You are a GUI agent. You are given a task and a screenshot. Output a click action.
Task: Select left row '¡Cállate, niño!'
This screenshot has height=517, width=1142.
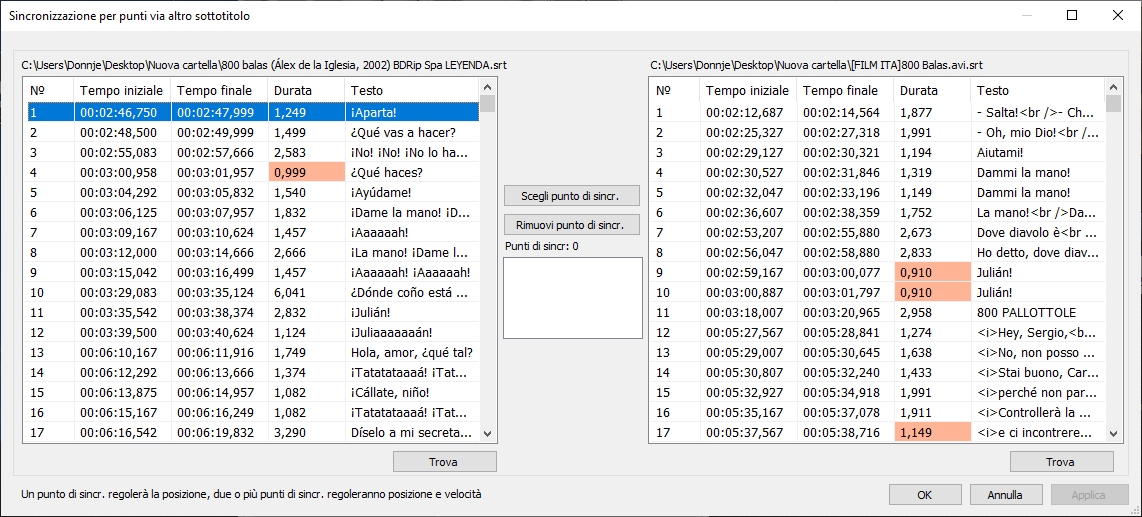[252, 393]
